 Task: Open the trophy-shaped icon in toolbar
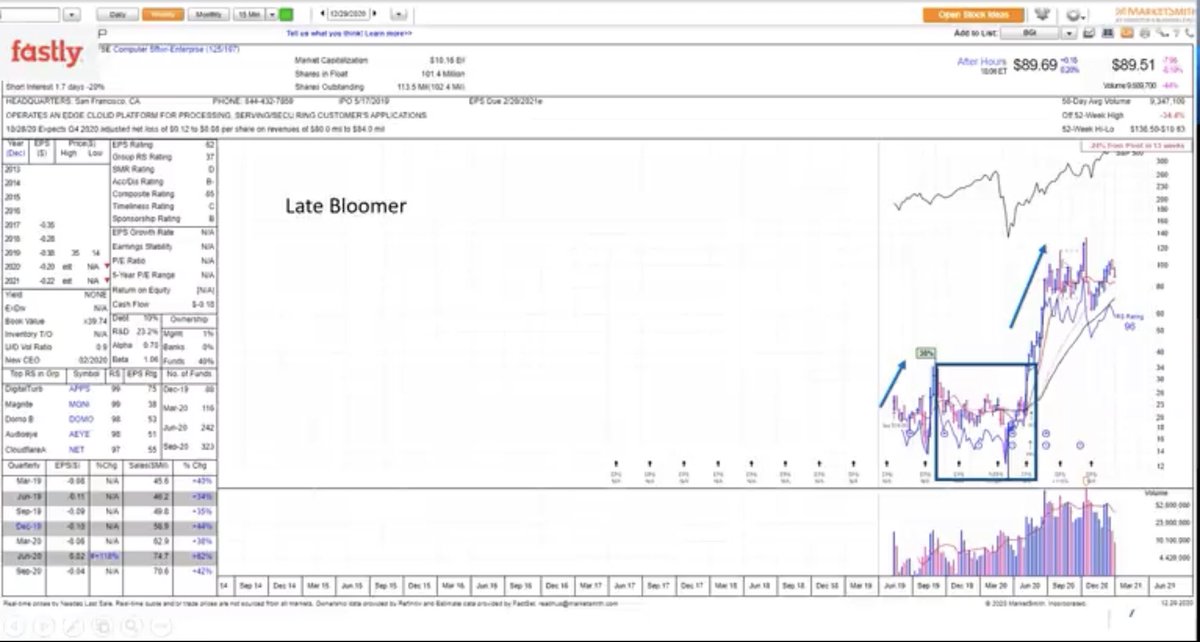(1044, 15)
